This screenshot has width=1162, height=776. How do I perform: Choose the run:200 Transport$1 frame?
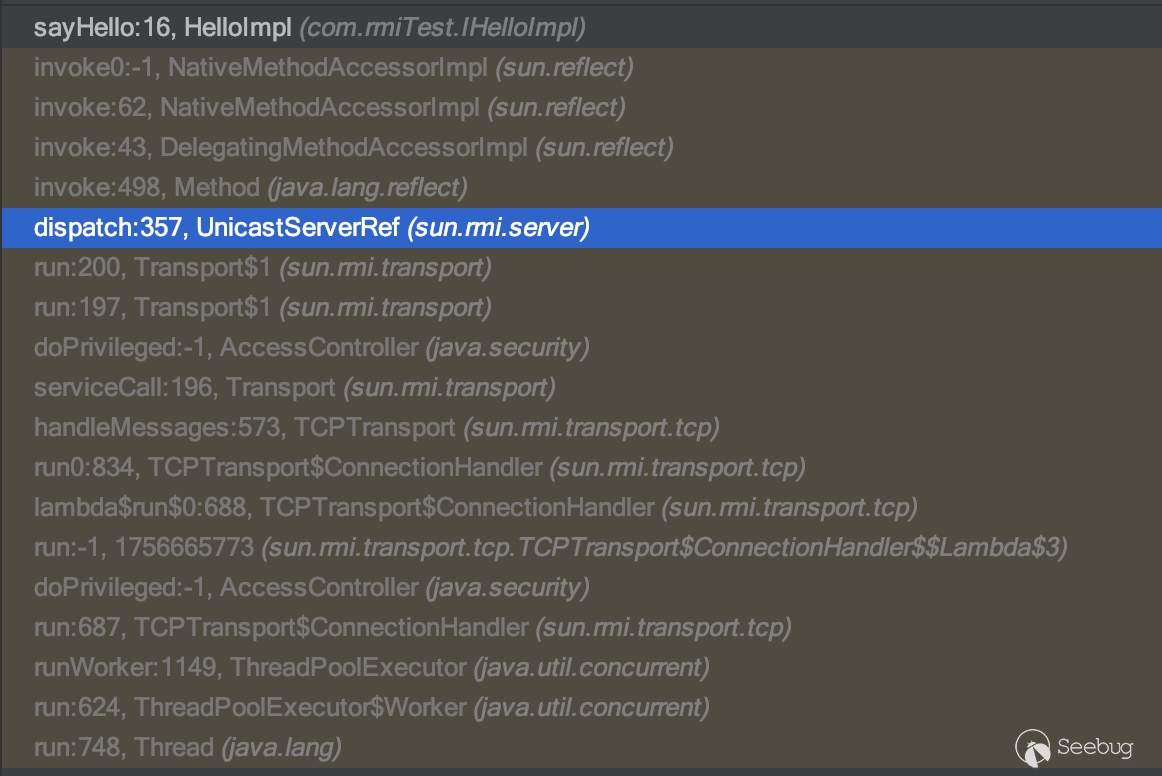tap(262, 268)
